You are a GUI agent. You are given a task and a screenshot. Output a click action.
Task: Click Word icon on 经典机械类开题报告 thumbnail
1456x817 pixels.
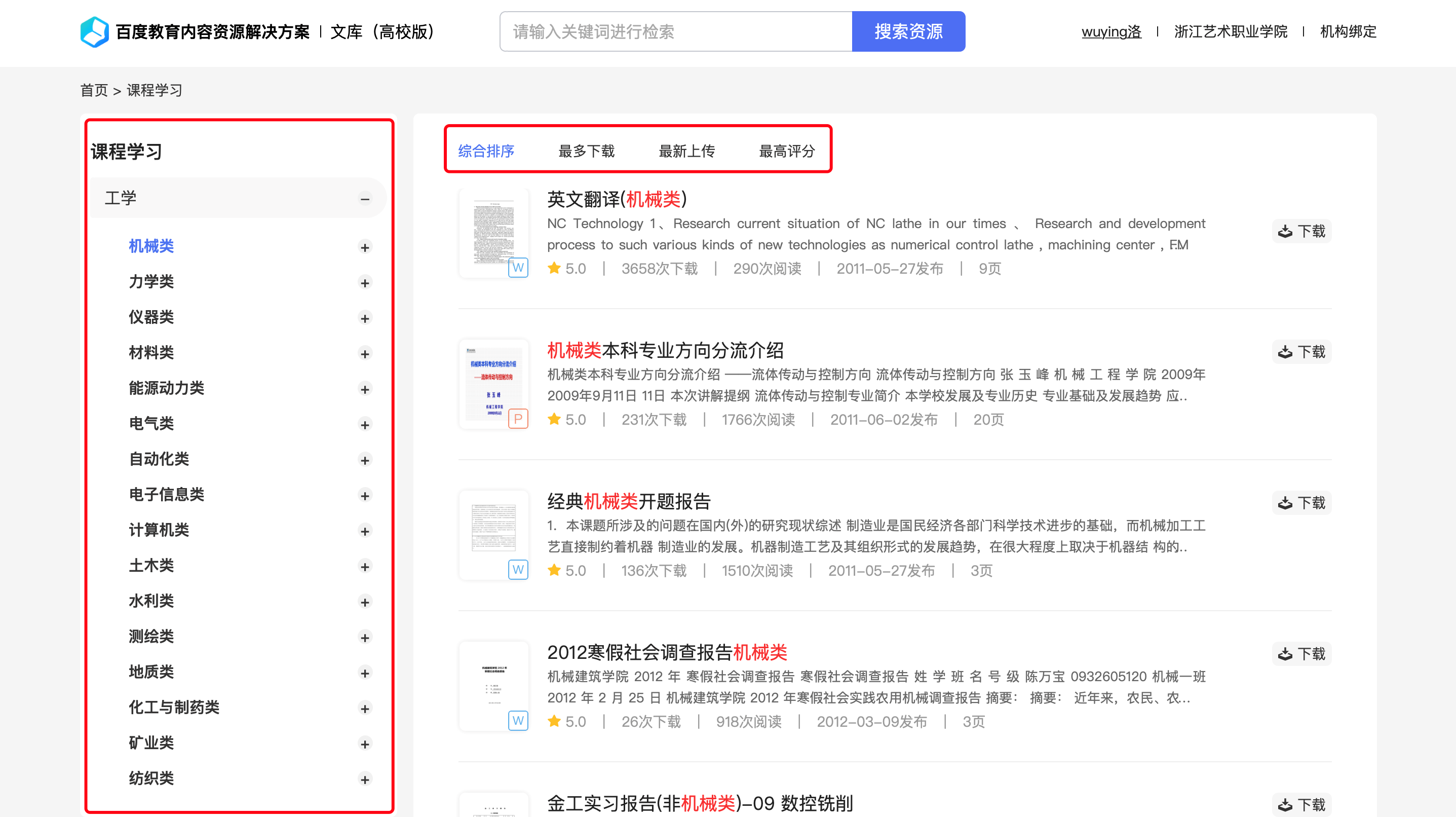tap(518, 569)
